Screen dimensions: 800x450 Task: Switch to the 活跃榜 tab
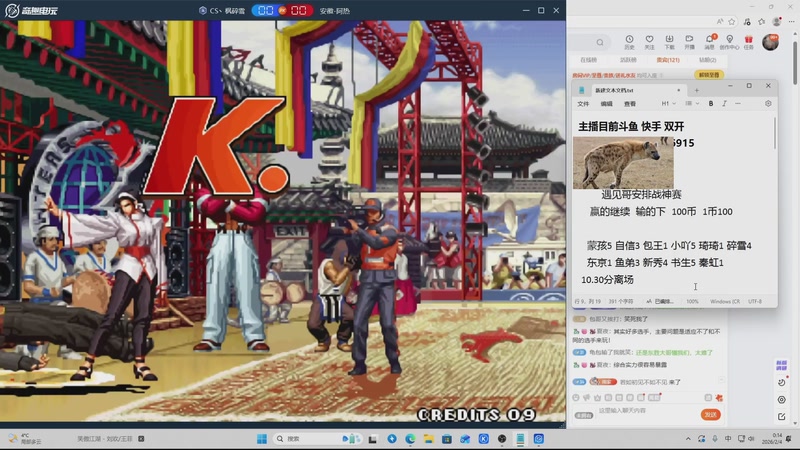pyautogui.click(x=628, y=60)
